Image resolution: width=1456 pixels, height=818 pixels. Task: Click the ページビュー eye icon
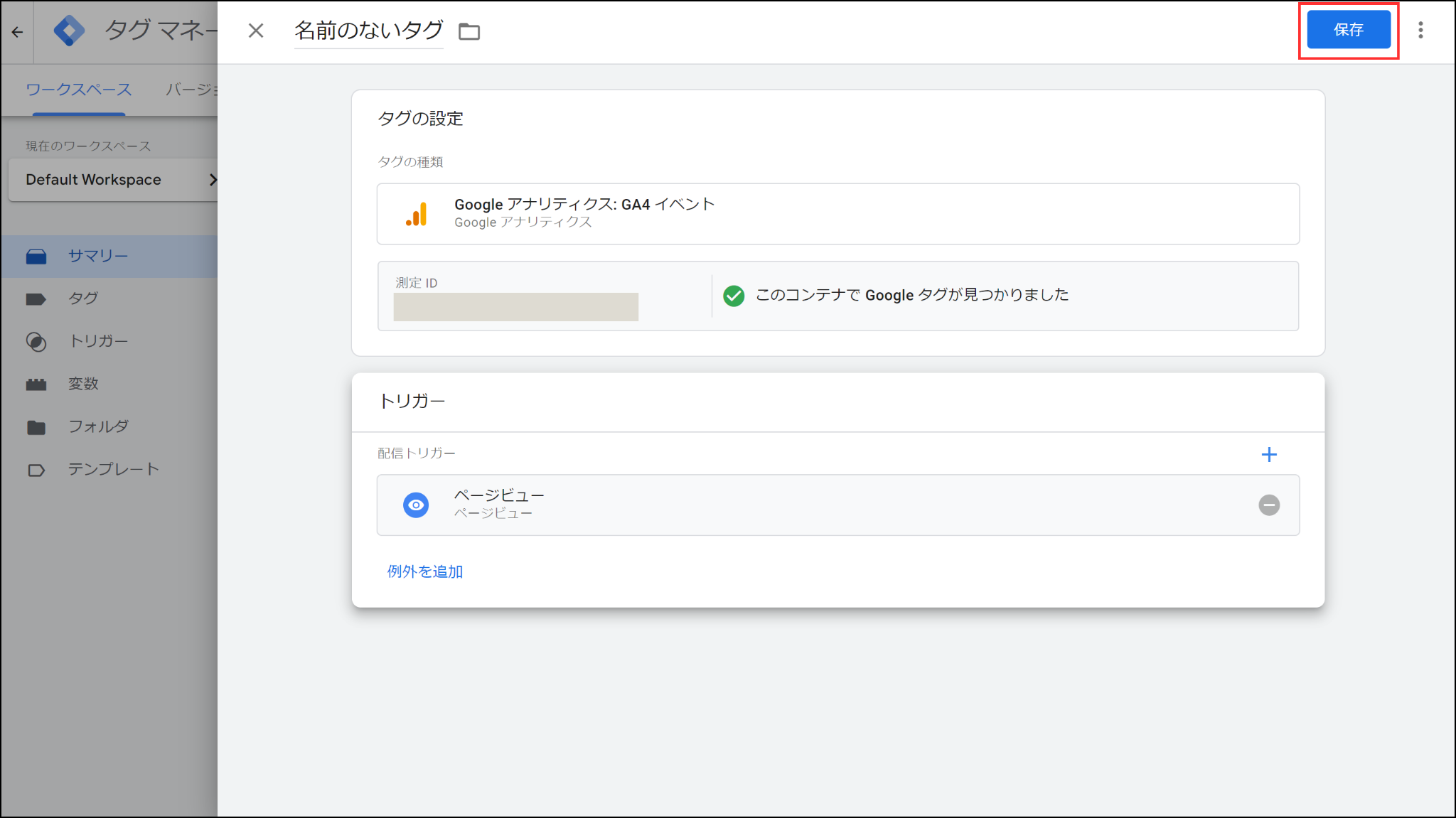[x=416, y=505]
